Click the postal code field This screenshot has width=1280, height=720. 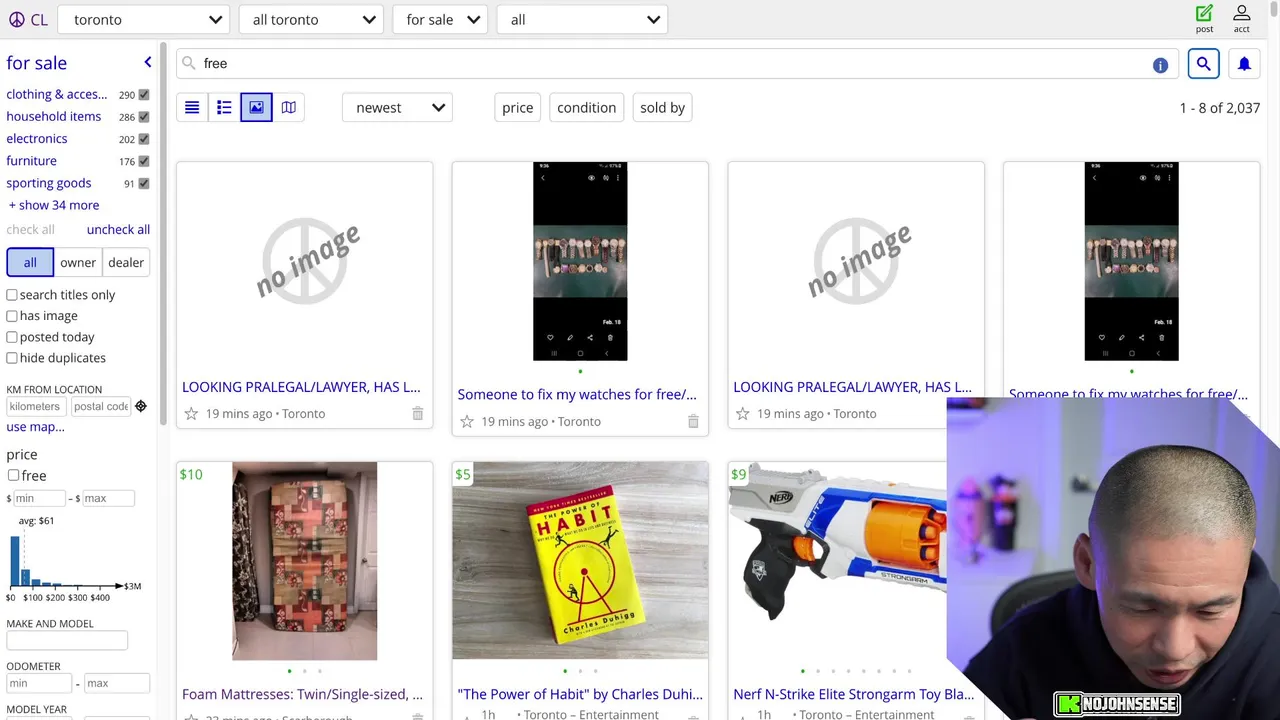(x=101, y=407)
